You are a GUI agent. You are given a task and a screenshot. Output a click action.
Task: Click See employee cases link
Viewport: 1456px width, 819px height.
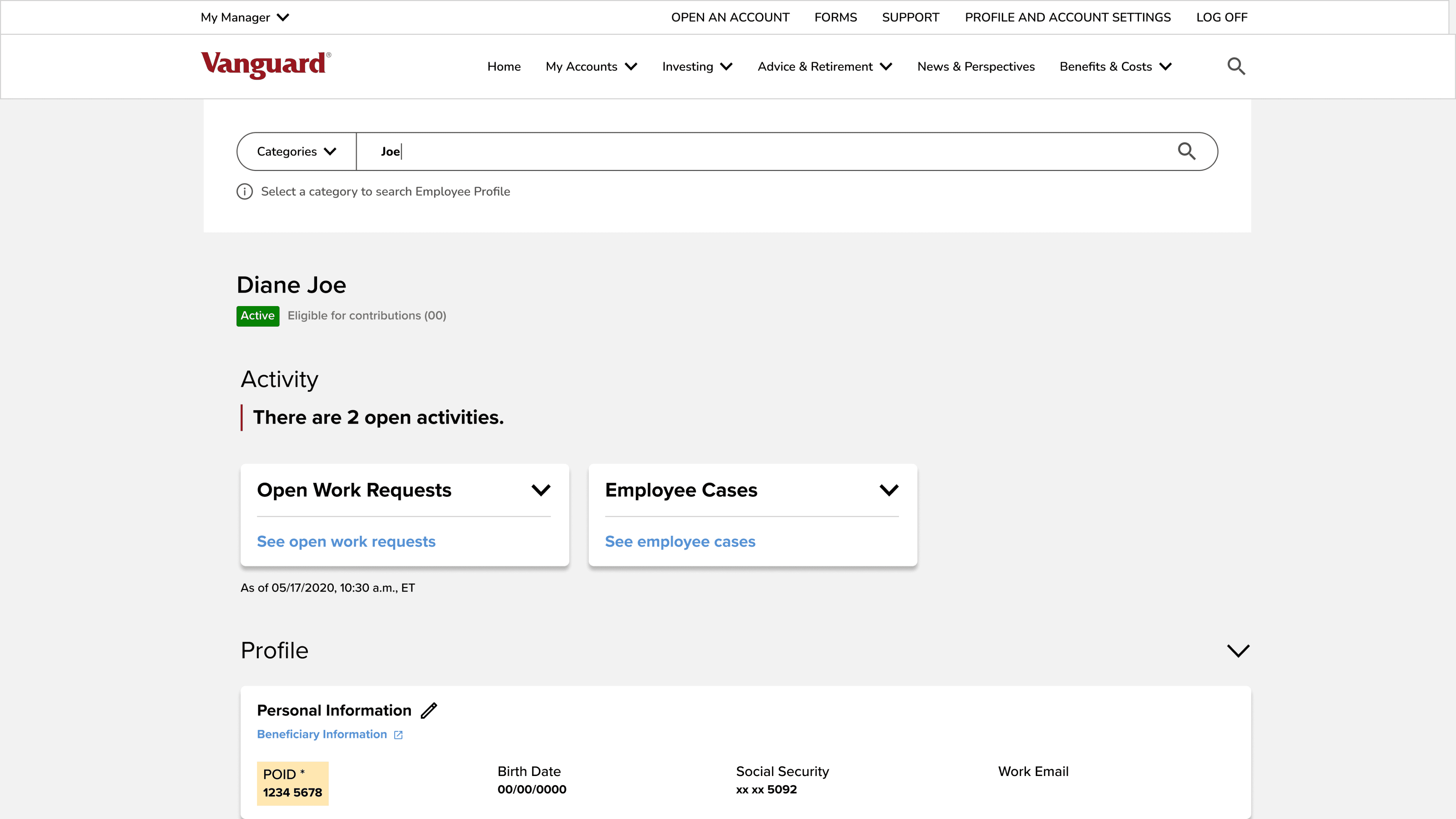(x=680, y=541)
